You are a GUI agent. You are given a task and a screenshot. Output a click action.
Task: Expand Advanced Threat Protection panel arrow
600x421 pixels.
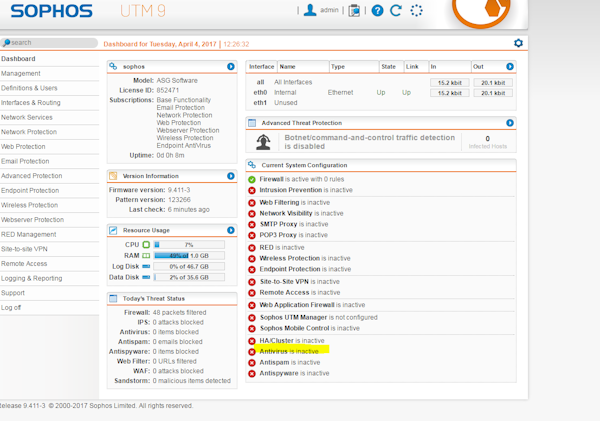click(510, 123)
